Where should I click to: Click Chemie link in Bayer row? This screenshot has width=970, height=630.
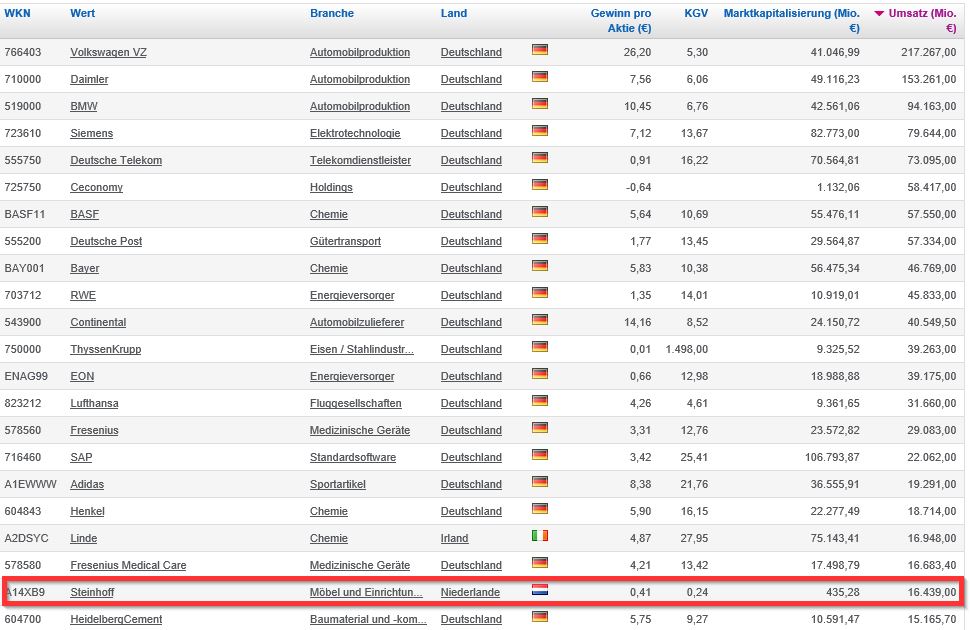point(328,269)
